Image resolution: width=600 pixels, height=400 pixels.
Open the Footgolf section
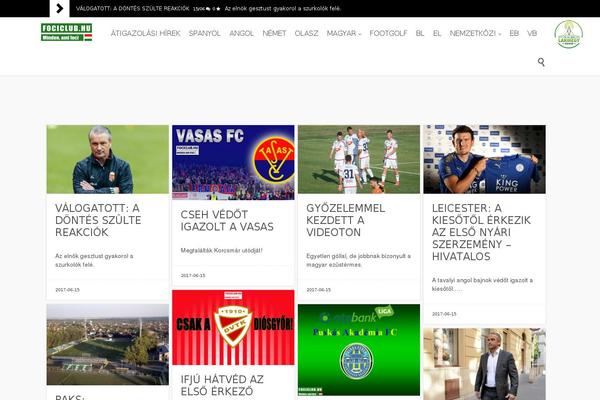[x=388, y=33]
